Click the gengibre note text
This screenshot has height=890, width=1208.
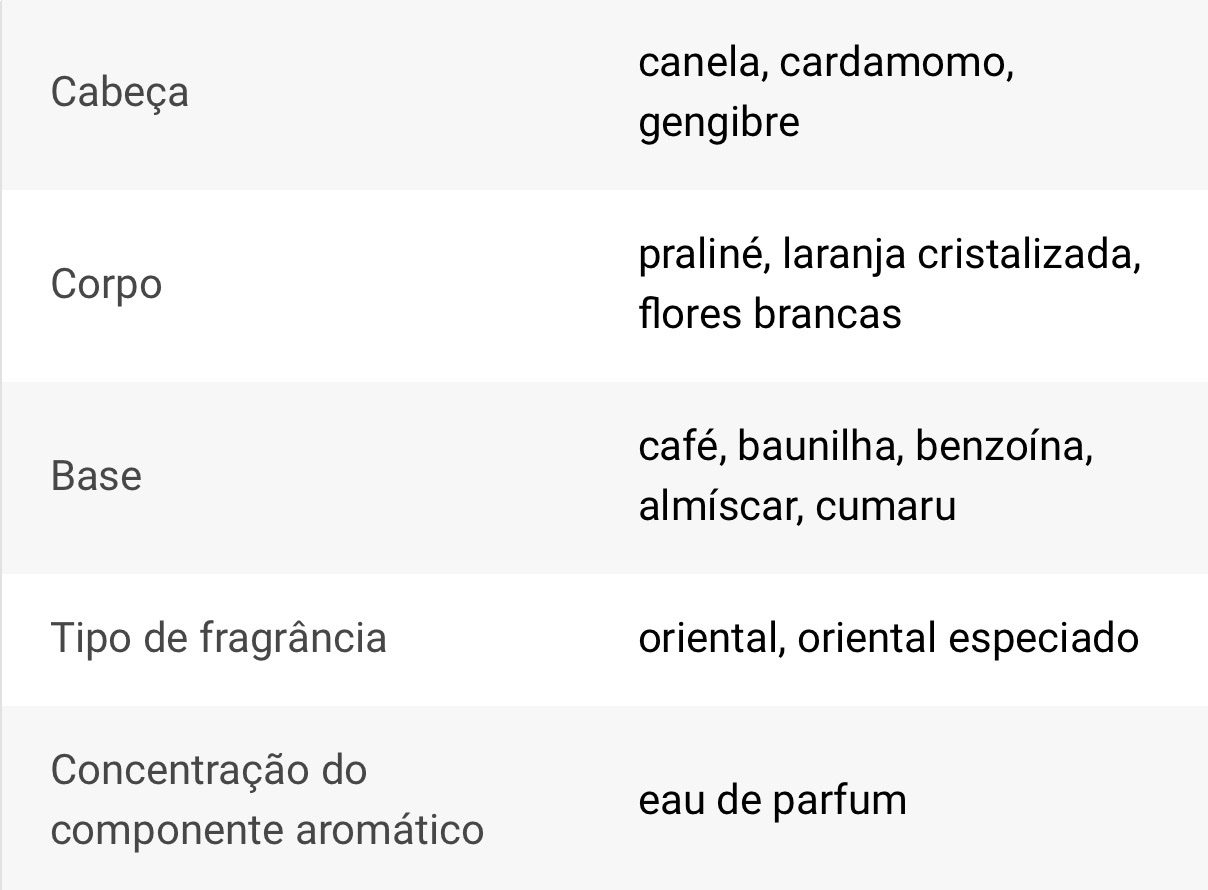click(718, 124)
